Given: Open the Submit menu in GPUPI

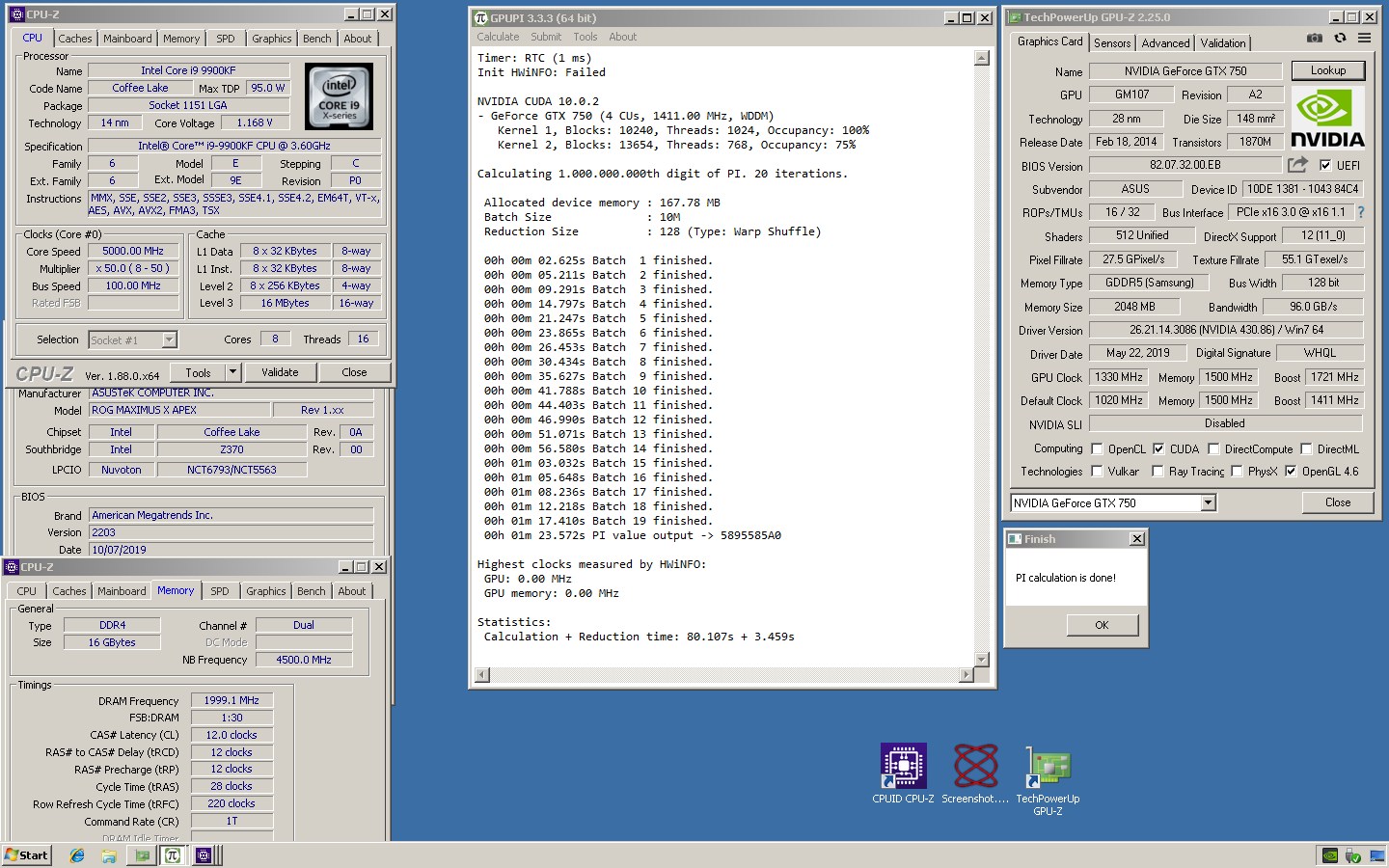Looking at the screenshot, I should click(546, 37).
